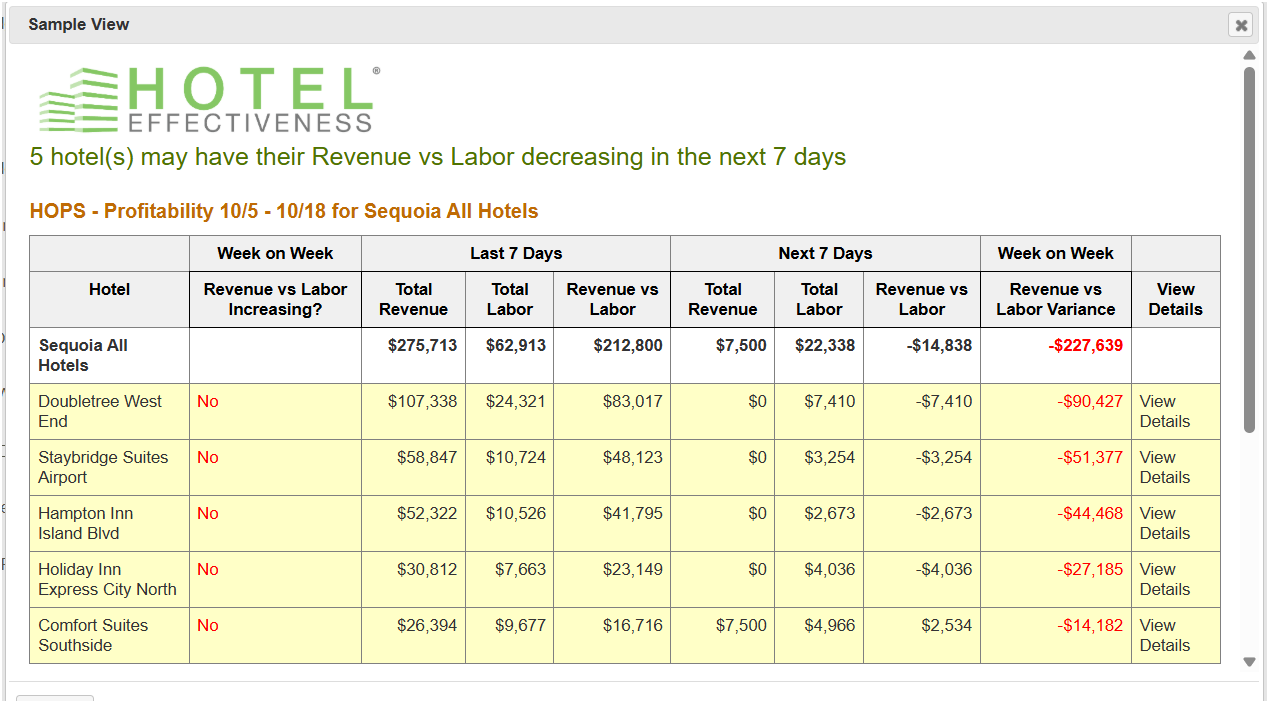Click the Revenue vs Labor Variance header
1269x703 pixels.
[x=1055, y=299]
